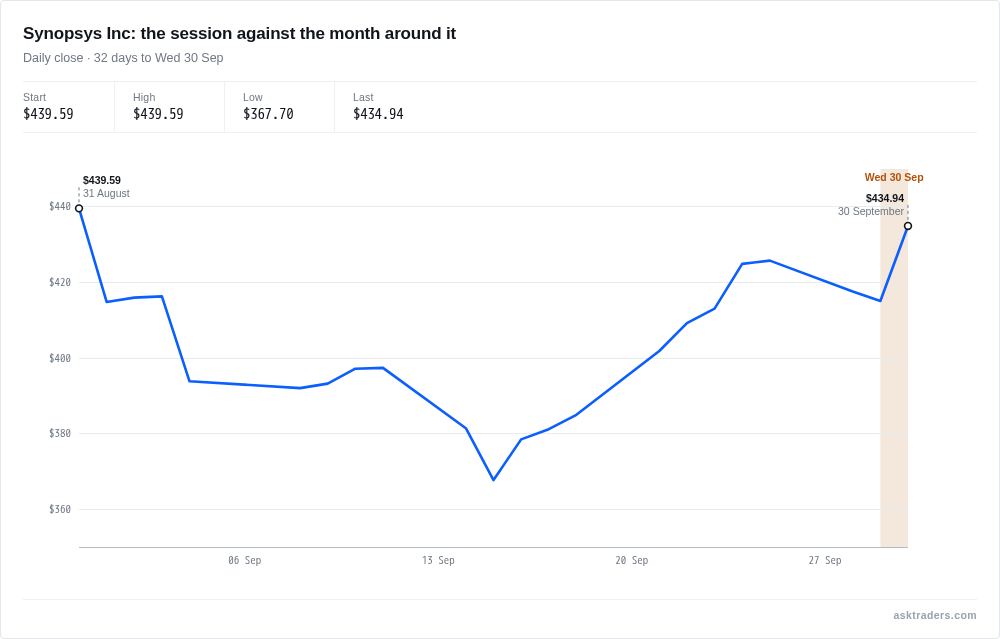Click the 30 September end data point marker
Viewport: 1000px width, 639px height.
[908, 226]
